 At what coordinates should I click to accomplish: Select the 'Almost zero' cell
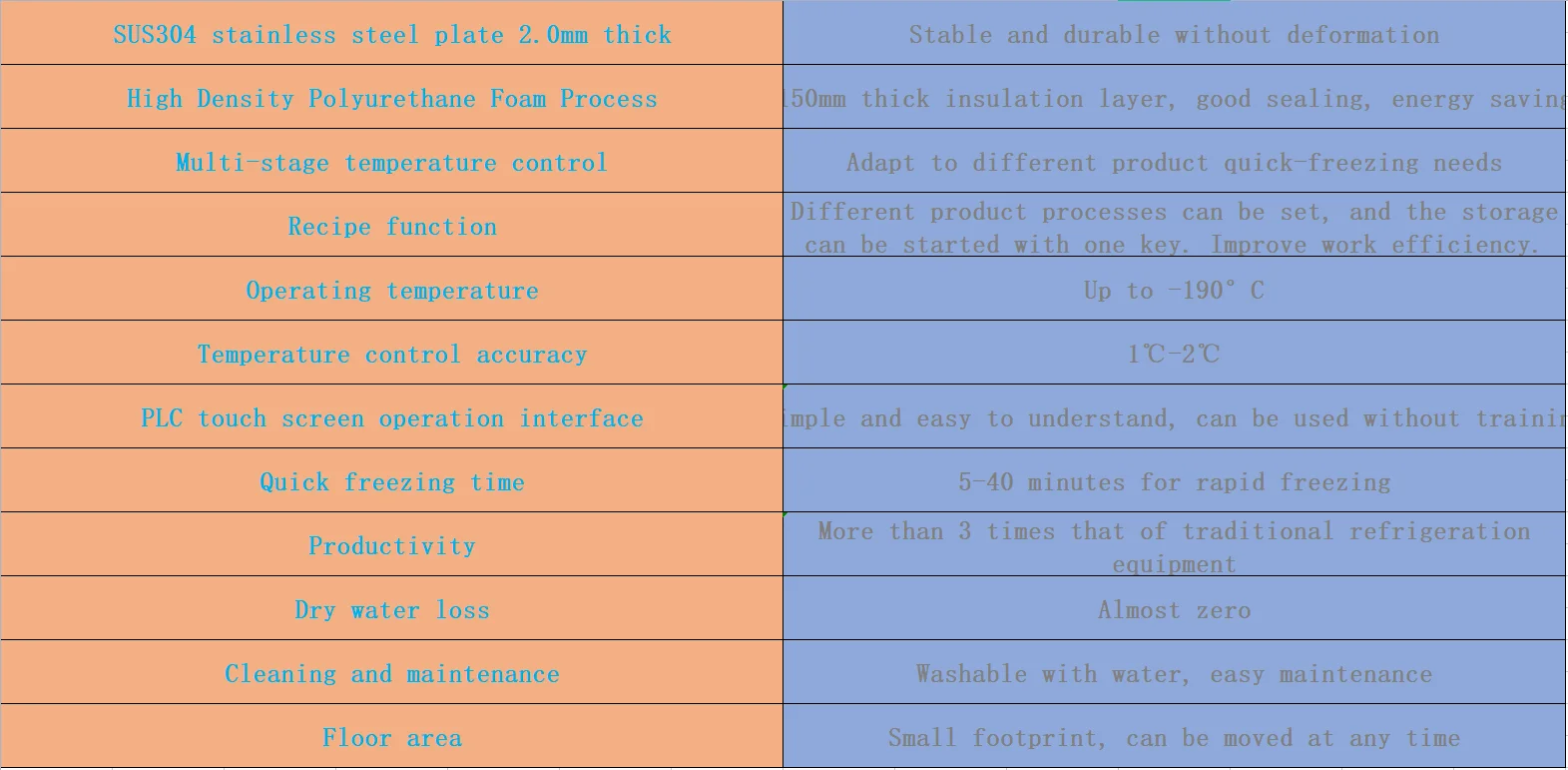pos(1175,608)
